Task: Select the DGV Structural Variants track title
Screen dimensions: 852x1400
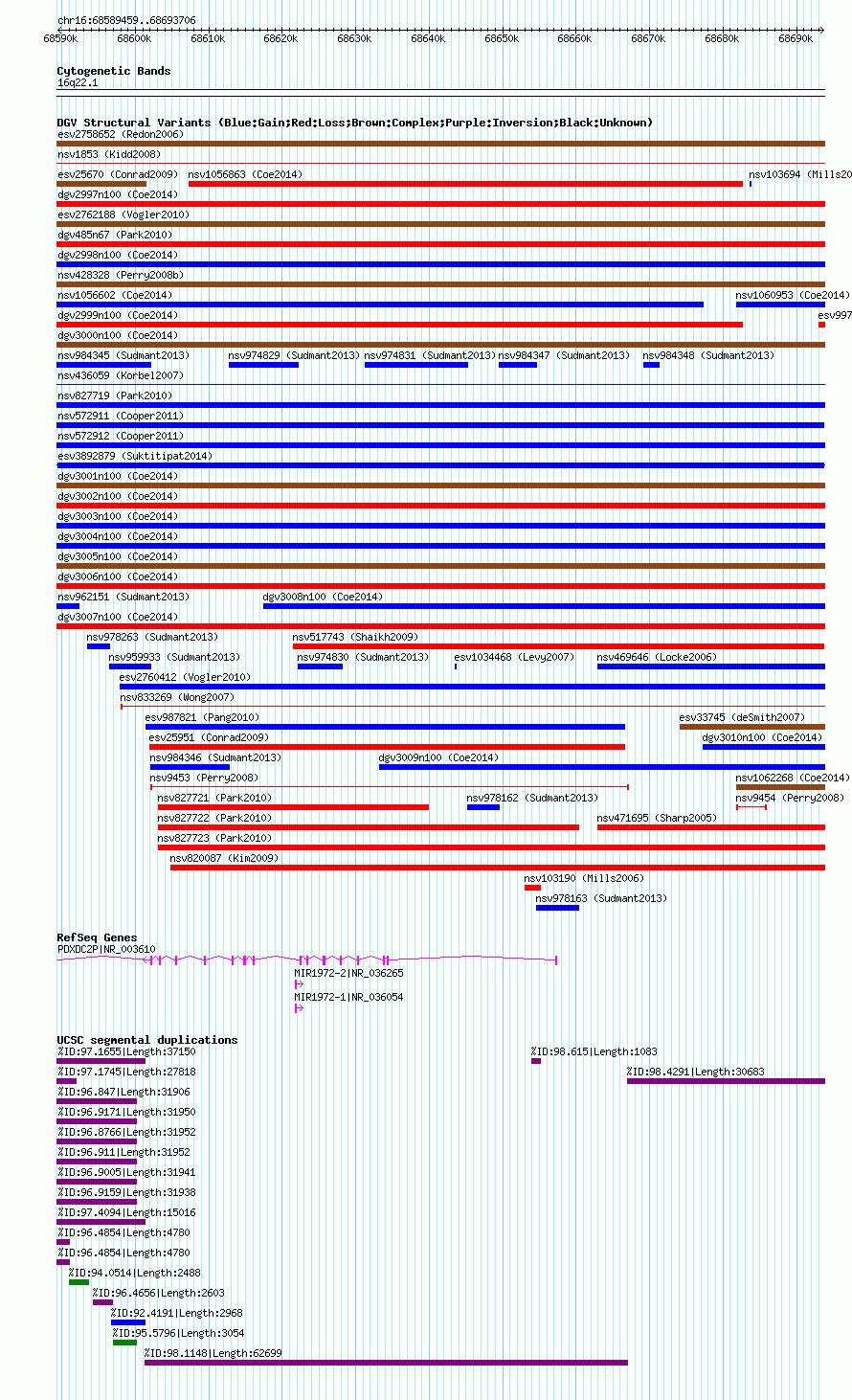Action: click(x=355, y=123)
